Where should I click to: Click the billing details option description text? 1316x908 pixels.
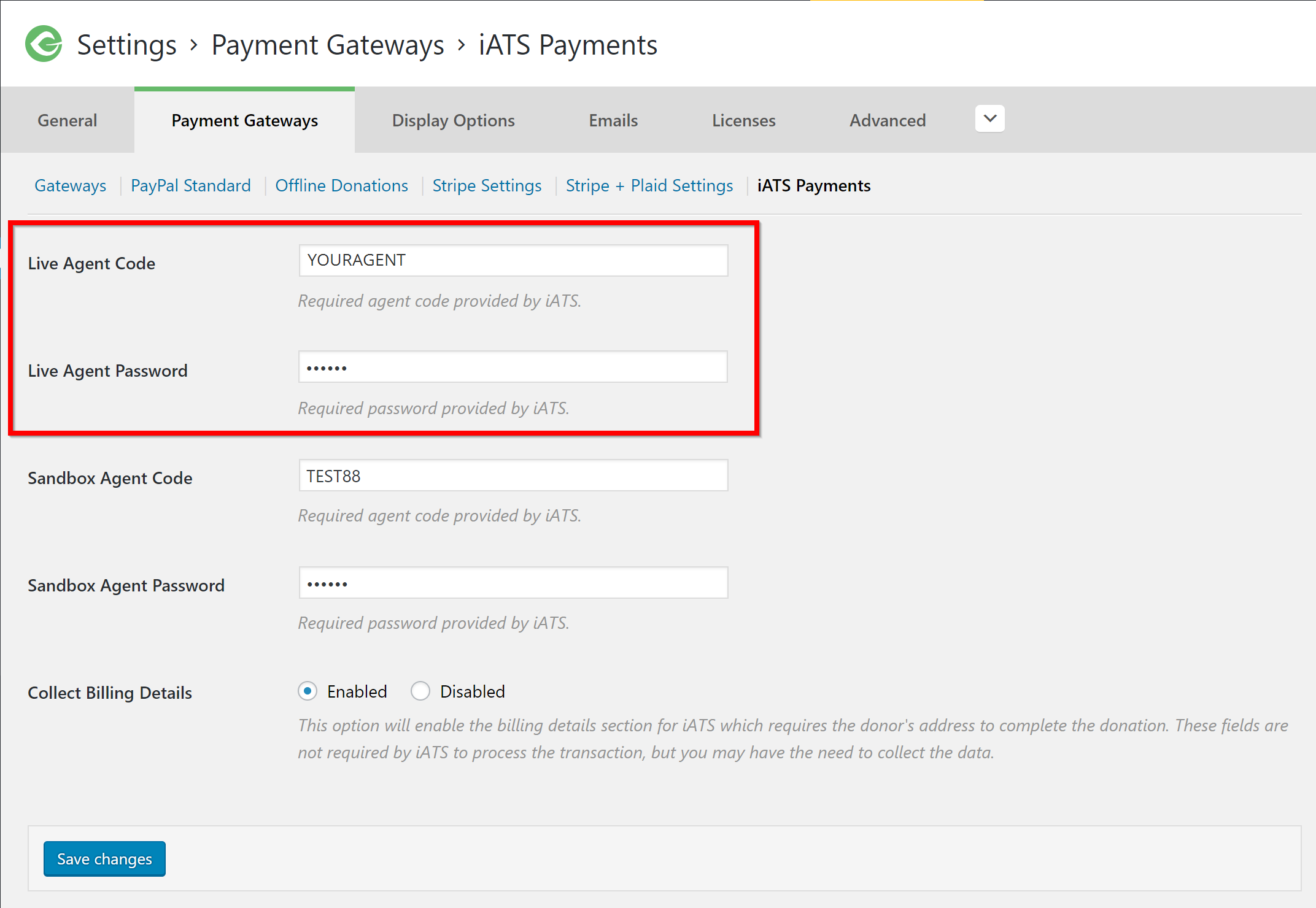tap(793, 739)
